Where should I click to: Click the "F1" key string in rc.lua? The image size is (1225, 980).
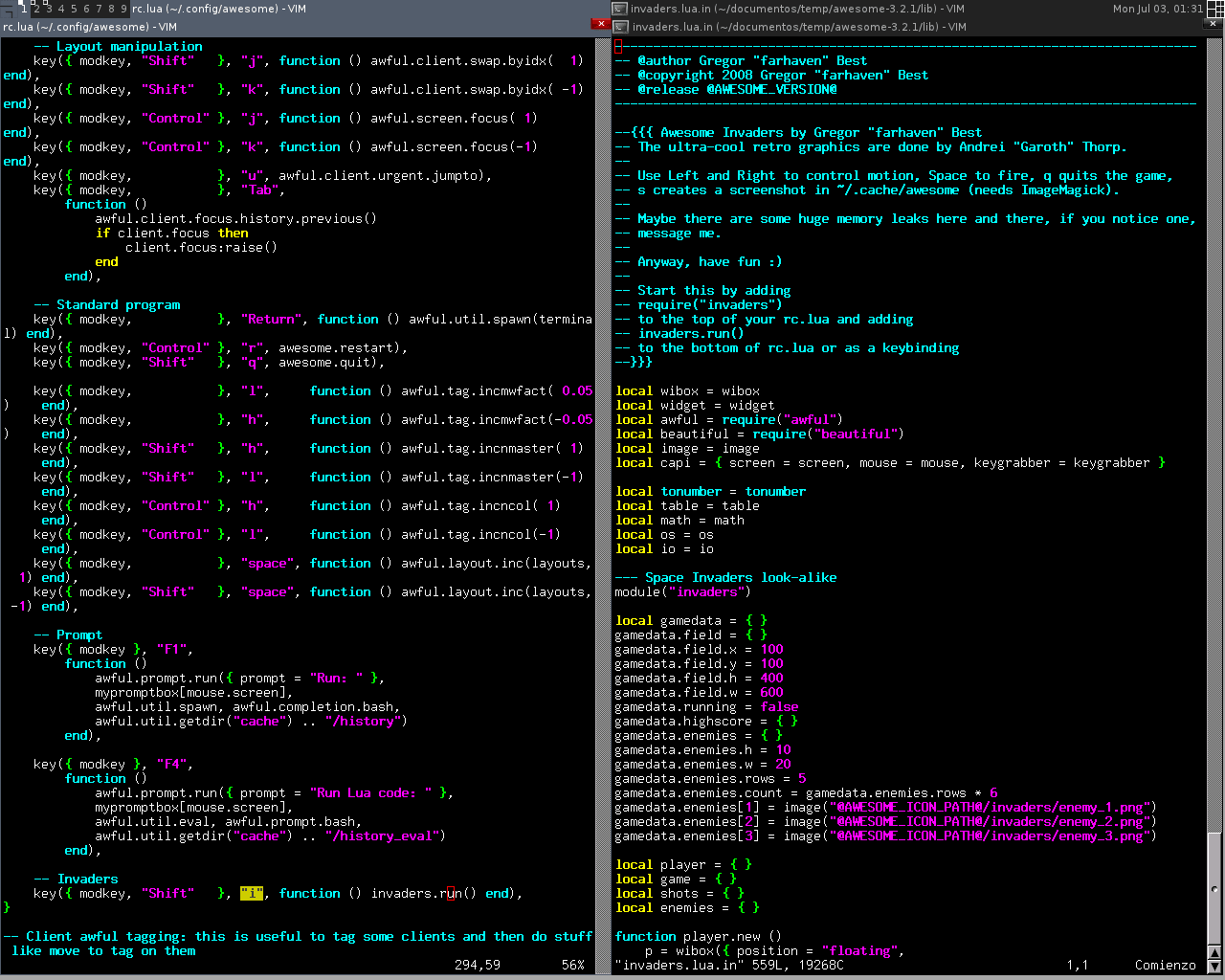pos(171,649)
